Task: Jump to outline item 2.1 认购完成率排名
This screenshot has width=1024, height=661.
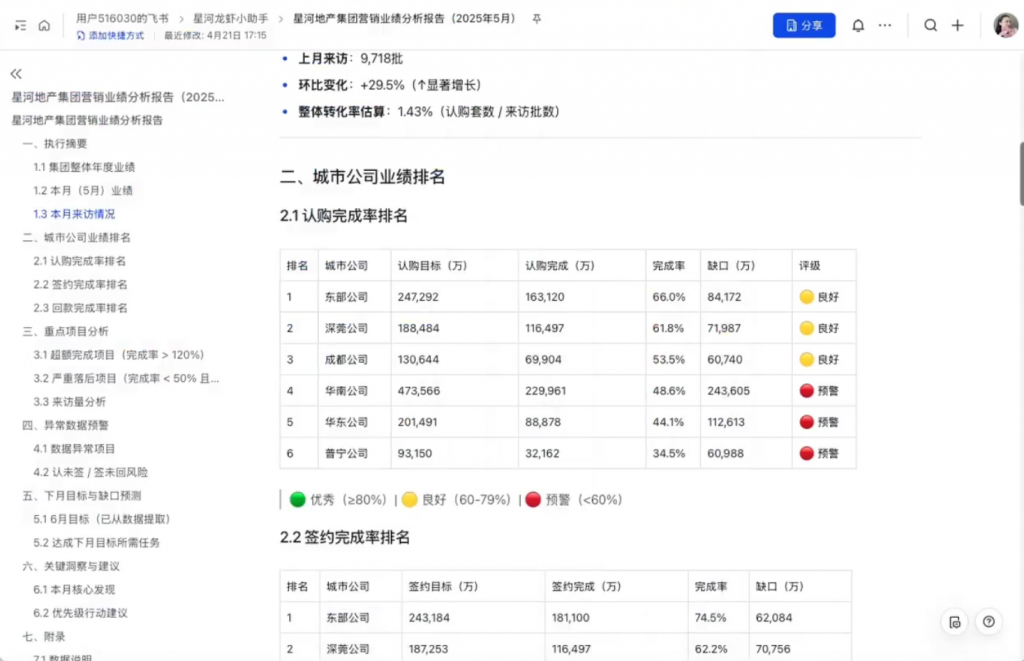Action: coord(80,261)
